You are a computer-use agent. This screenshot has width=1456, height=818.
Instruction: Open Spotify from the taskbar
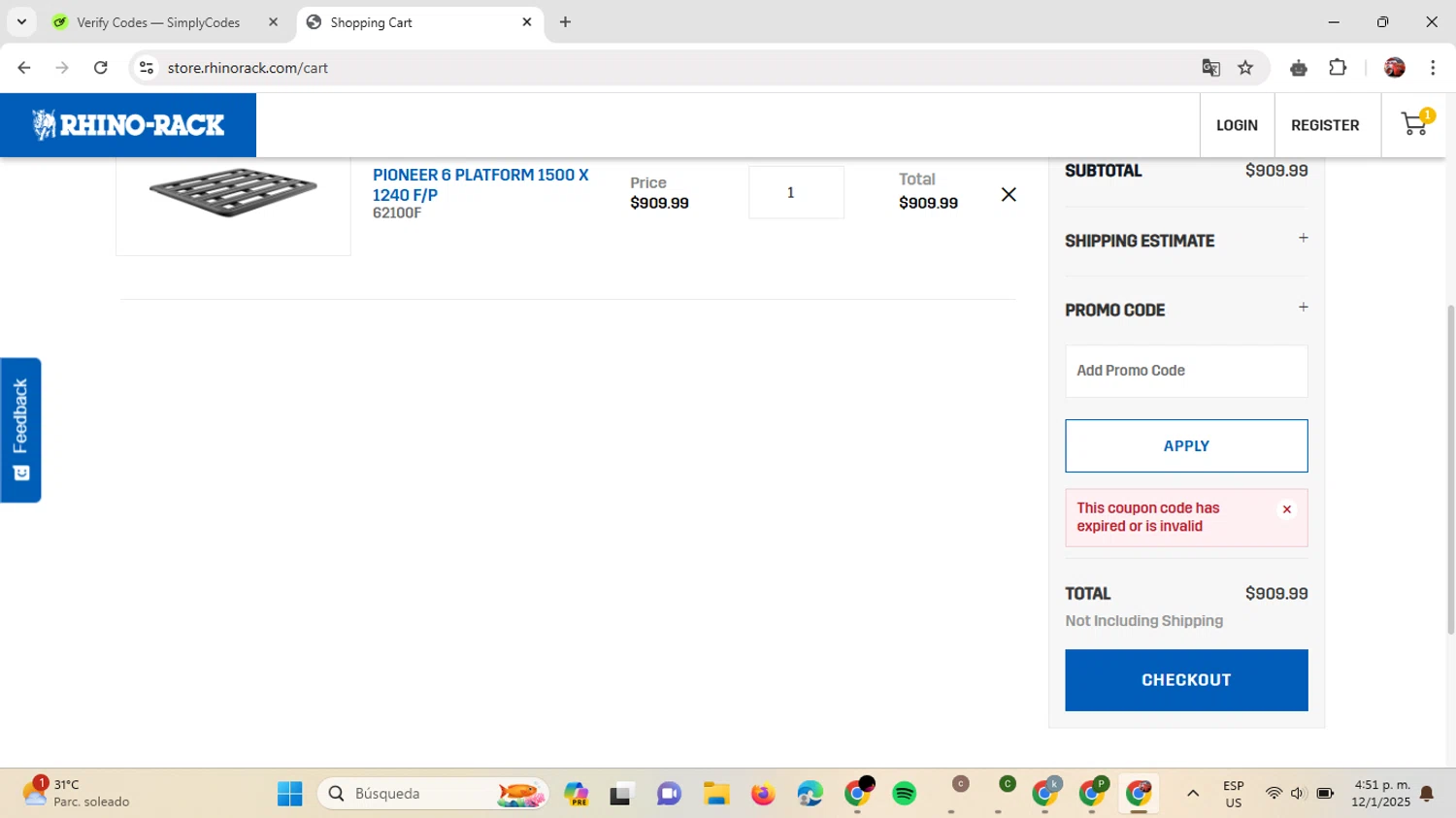point(904,794)
